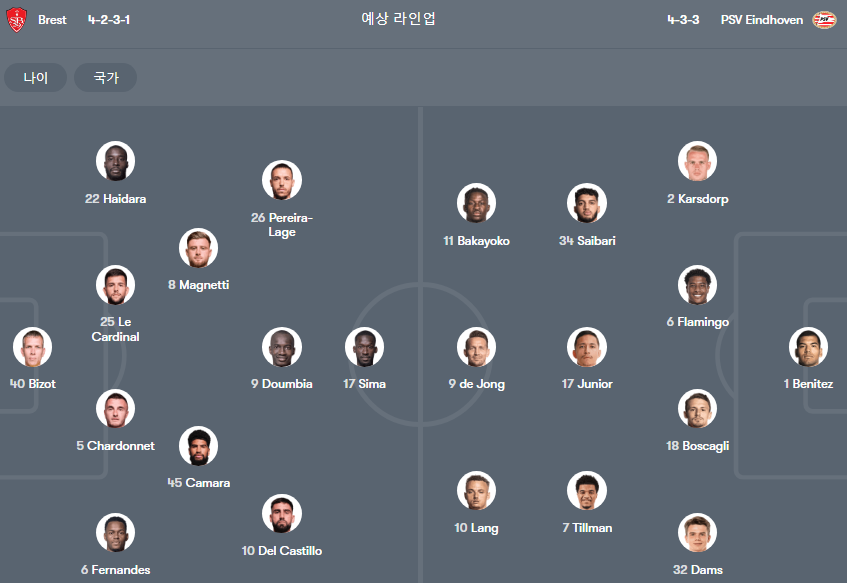Click the PSV Eindhoven club logo
Screen dimensions: 847x583
(x=824, y=20)
